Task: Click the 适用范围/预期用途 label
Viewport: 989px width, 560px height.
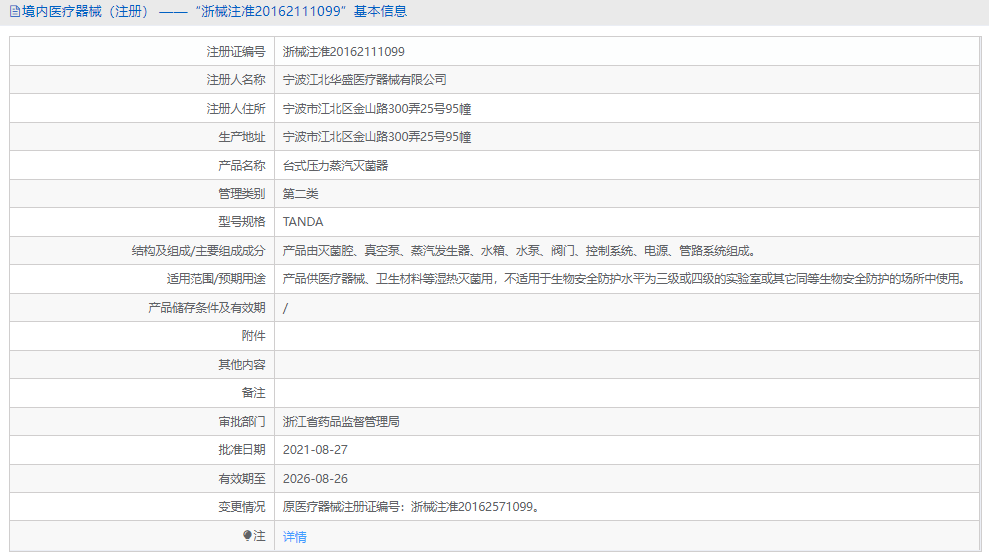Action: [216, 279]
